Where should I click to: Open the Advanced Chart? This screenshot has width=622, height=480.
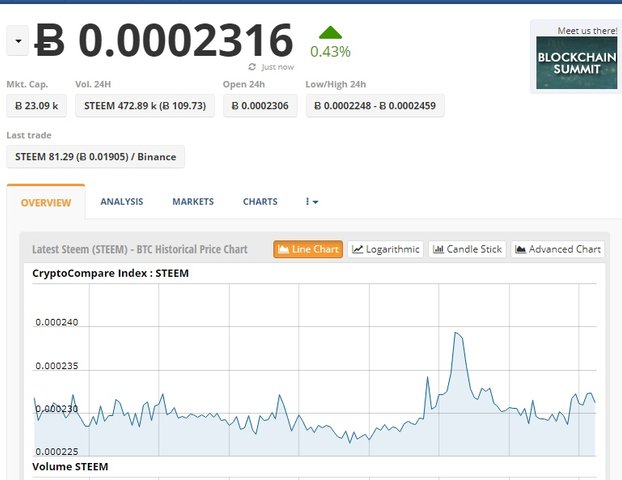[x=558, y=249]
